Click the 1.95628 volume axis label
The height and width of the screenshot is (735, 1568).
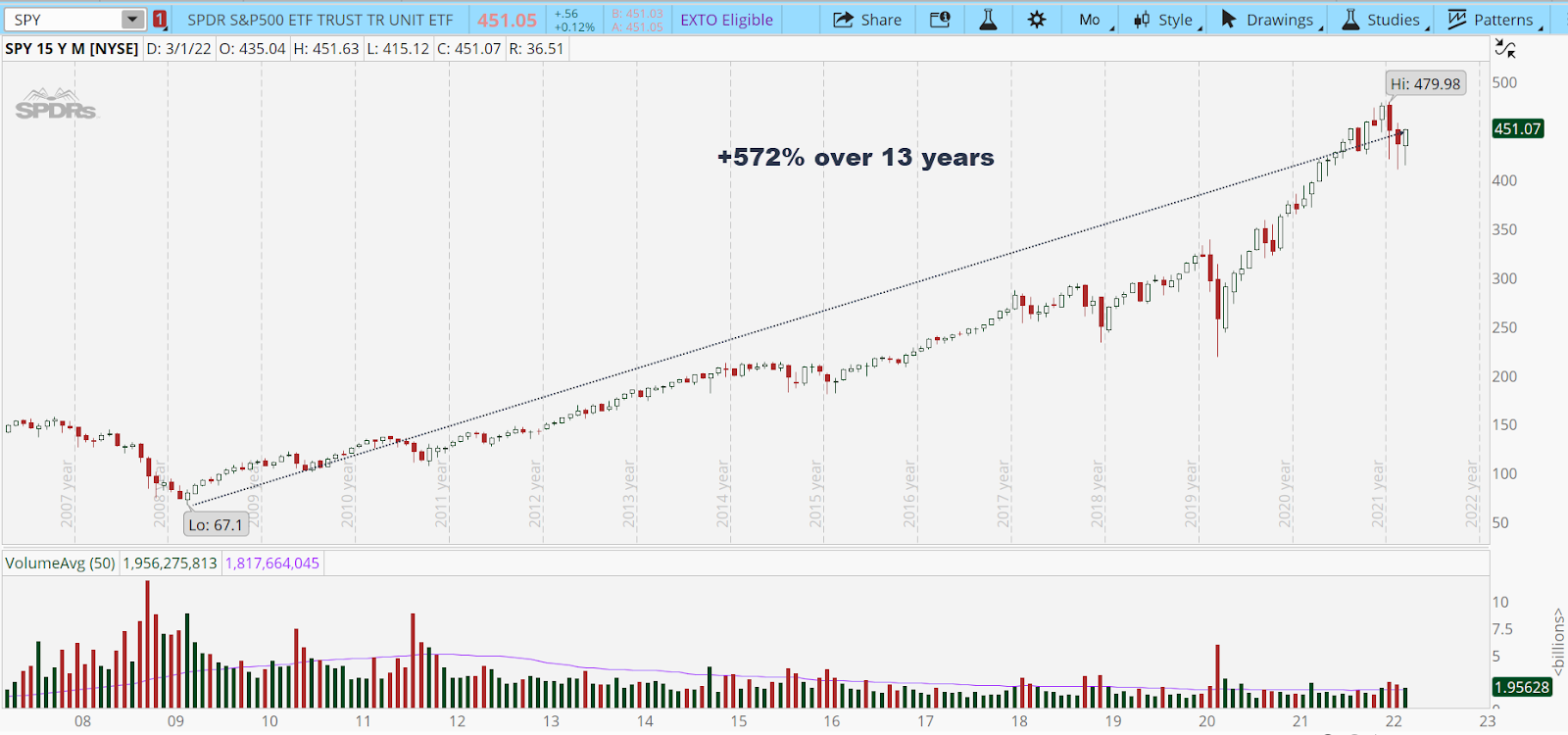pos(1522,687)
